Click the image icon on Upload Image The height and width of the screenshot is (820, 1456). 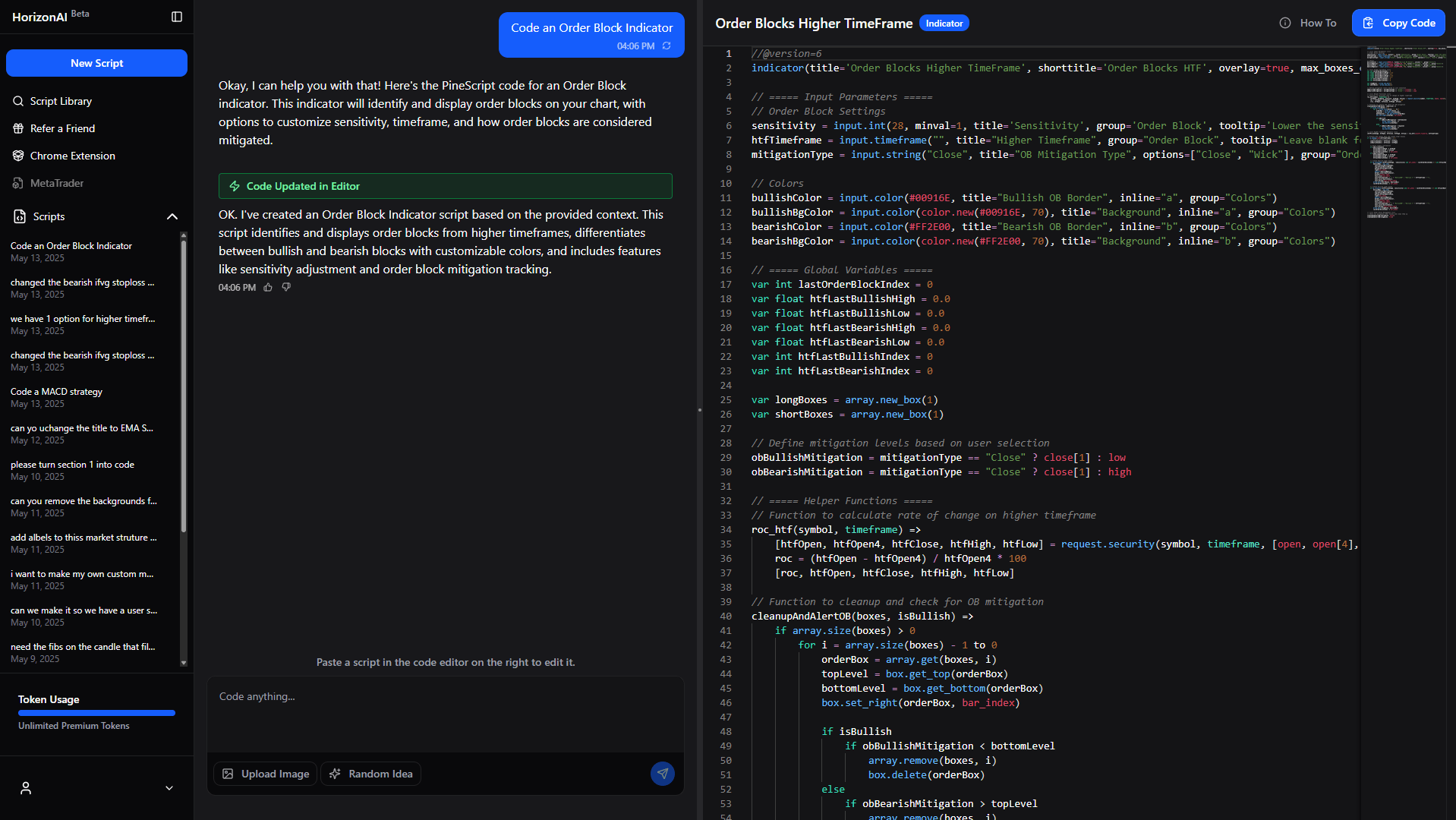tap(228, 774)
